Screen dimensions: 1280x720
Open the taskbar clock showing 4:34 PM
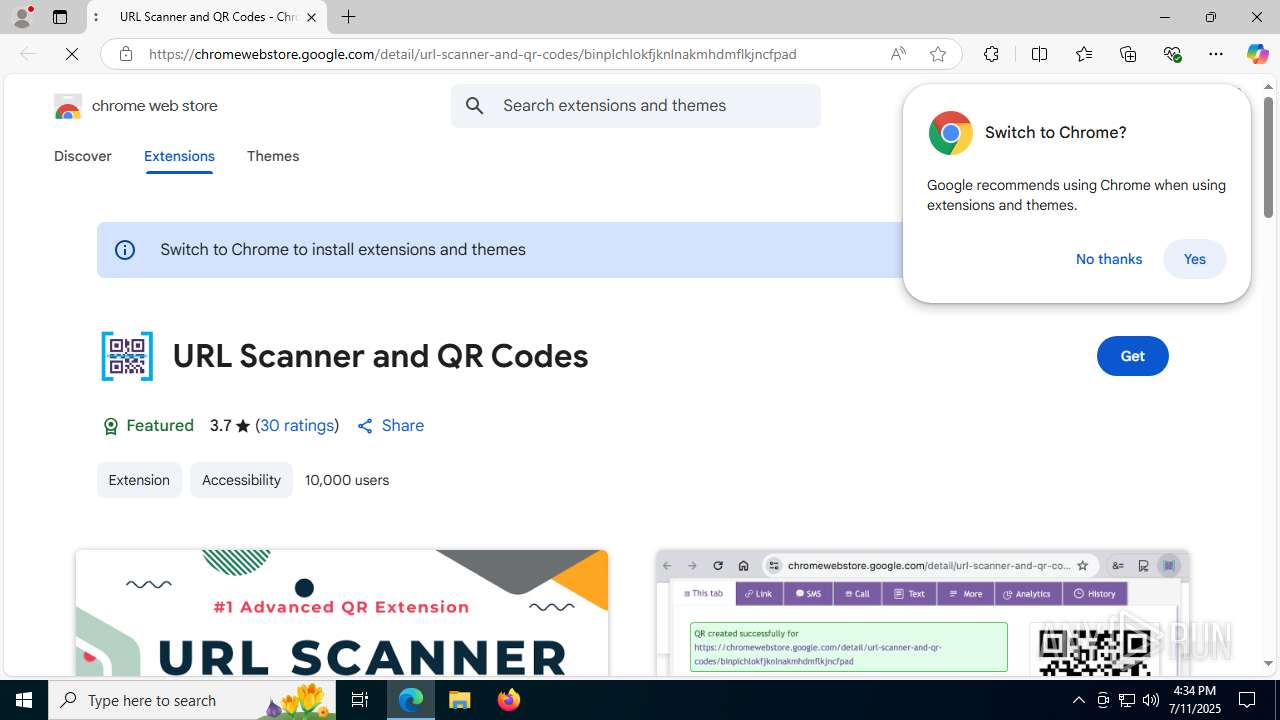(x=1194, y=700)
